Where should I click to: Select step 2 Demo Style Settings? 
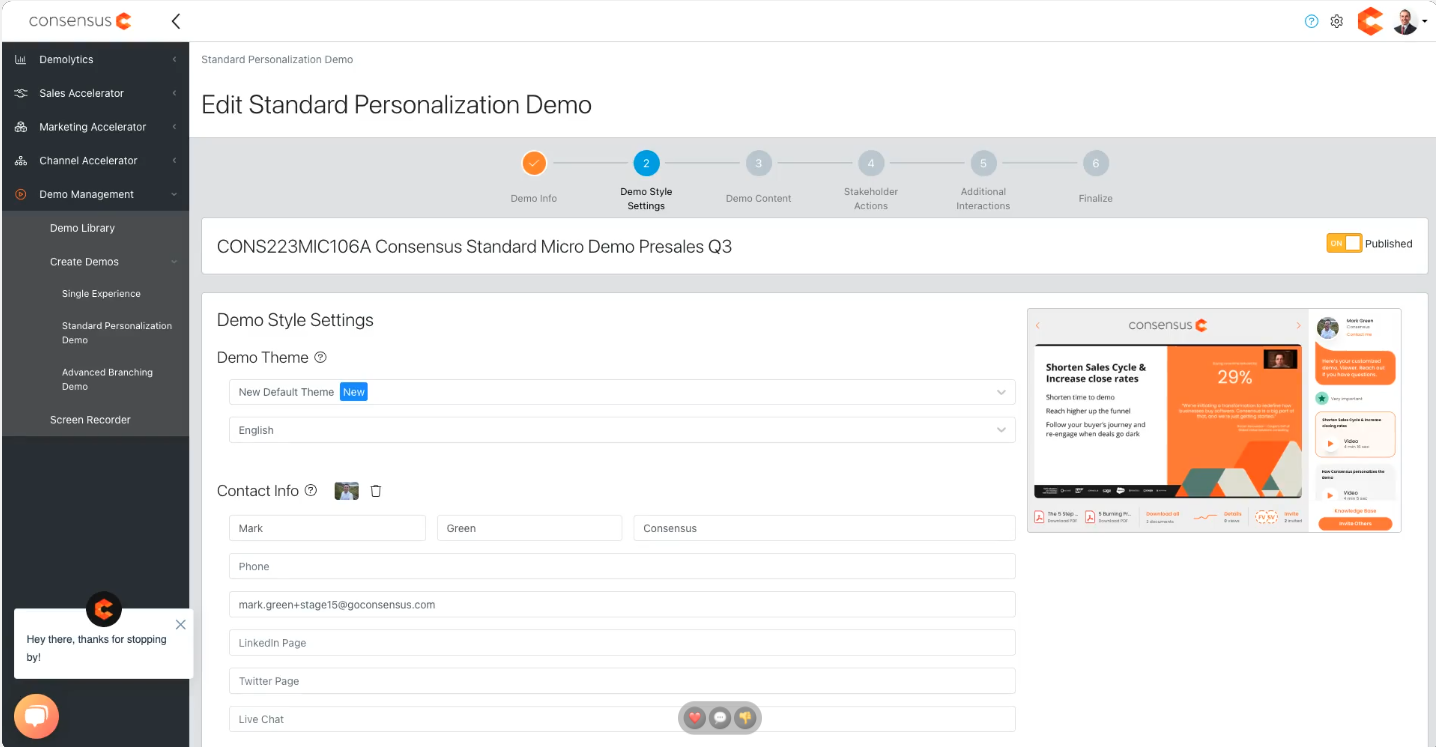646,163
